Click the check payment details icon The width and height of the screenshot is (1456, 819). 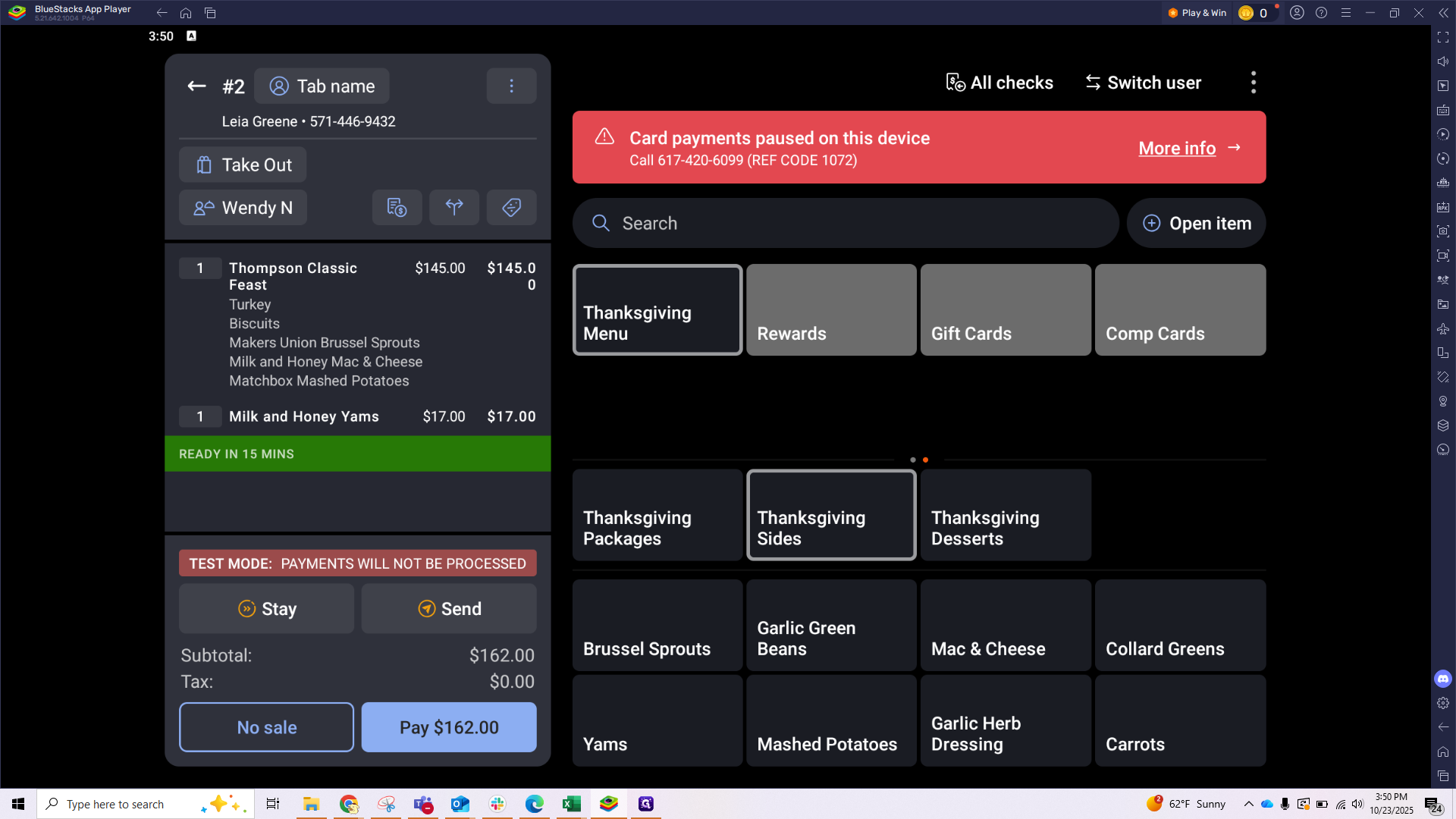click(x=397, y=207)
